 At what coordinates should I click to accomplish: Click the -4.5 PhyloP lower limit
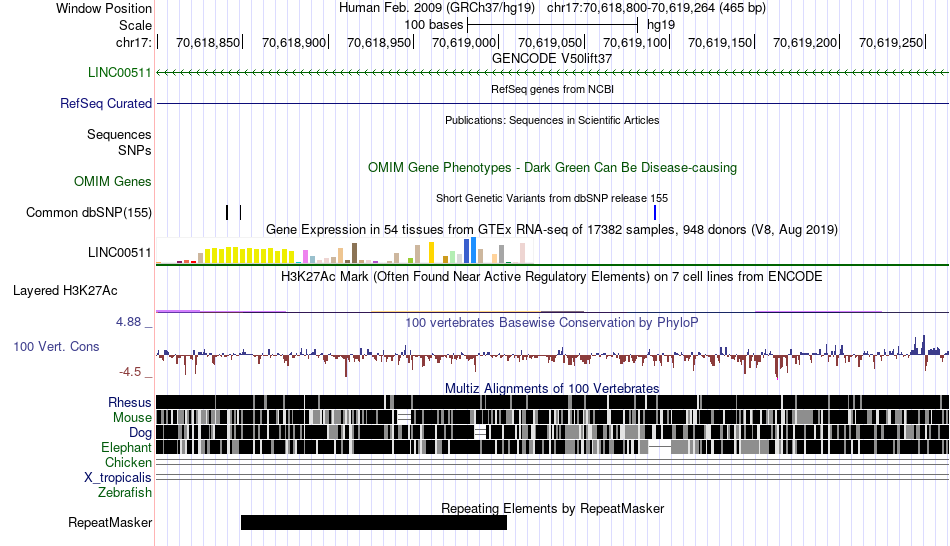130,371
